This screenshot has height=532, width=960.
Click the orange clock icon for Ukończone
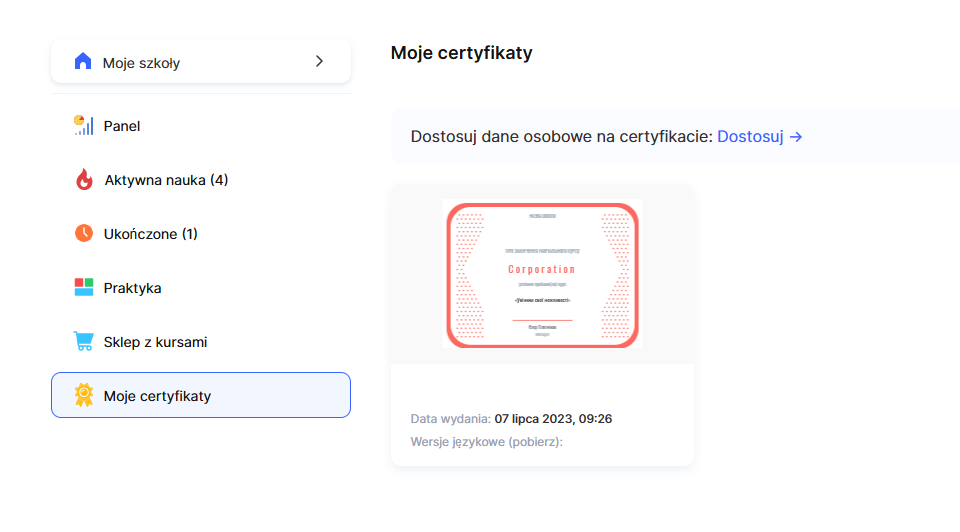click(x=83, y=234)
